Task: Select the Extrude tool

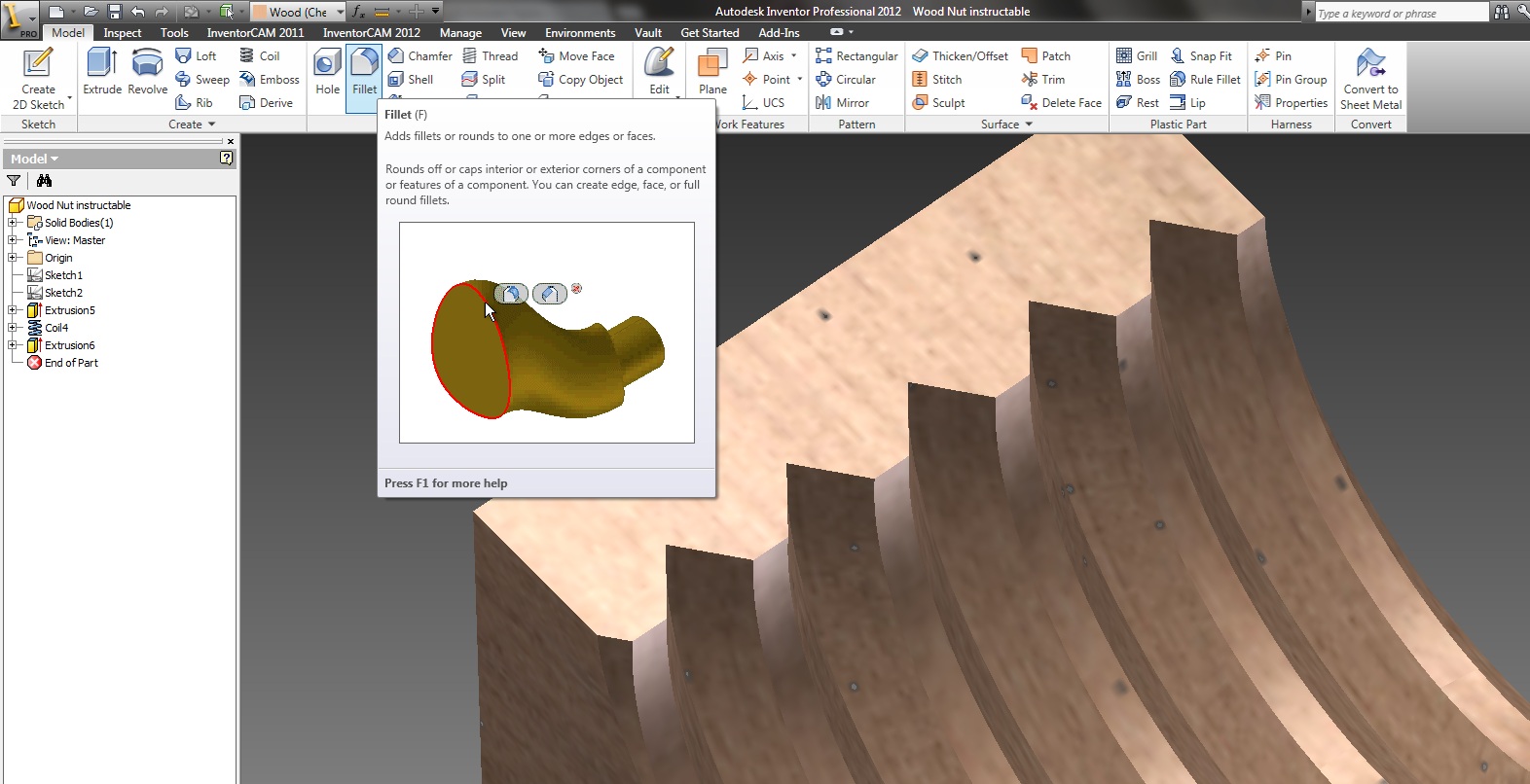Action: (x=102, y=72)
